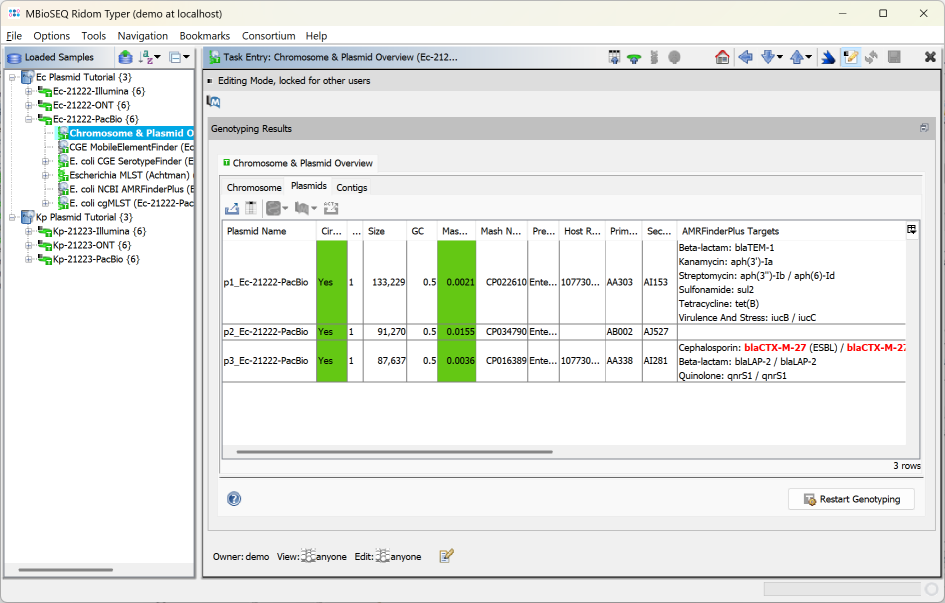This screenshot has width=945, height=603.
Task: Collapse the Kp Plasmid Tutorial tree node
Action: [x=12, y=217]
